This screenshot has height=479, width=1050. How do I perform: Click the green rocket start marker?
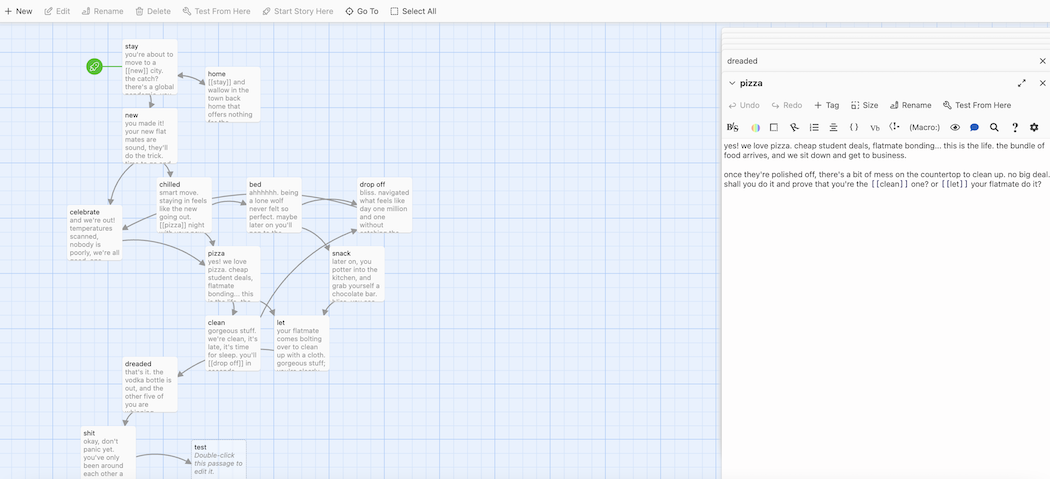(x=94, y=66)
